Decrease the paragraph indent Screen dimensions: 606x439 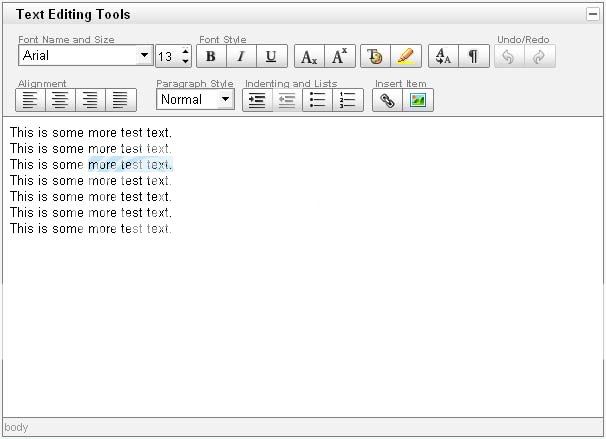click(287, 100)
